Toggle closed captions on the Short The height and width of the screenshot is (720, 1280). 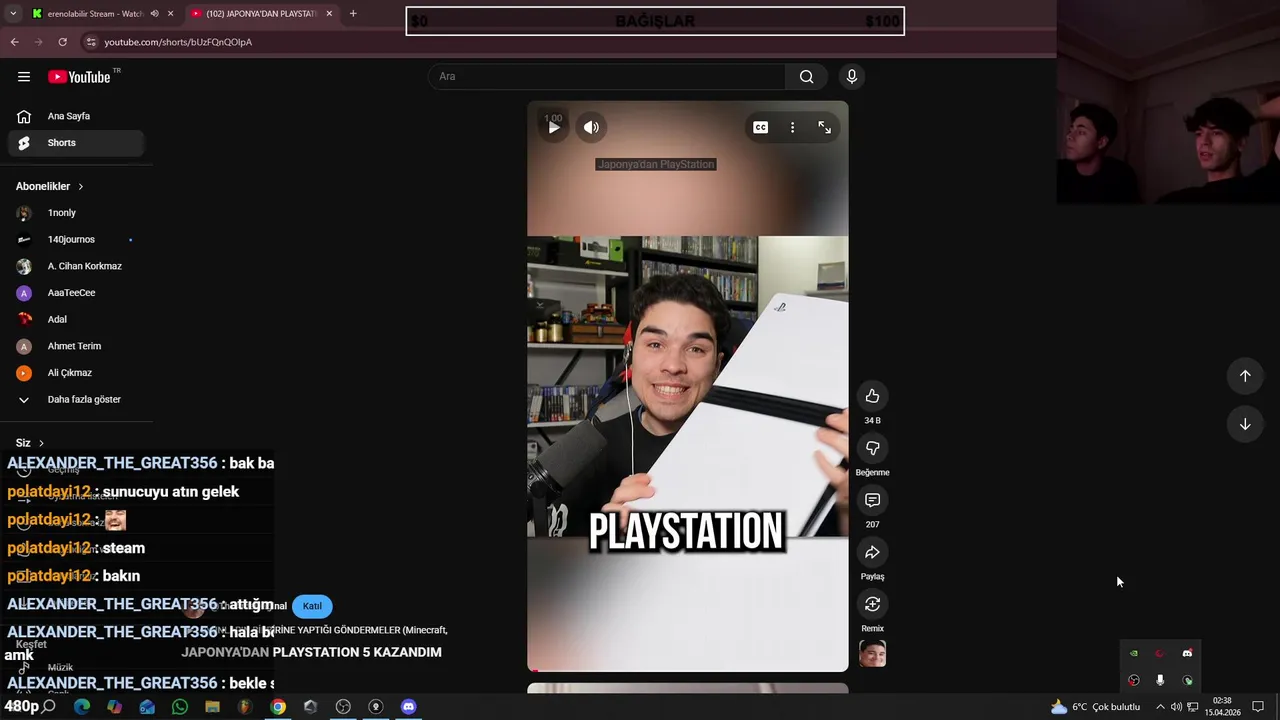pyautogui.click(x=761, y=127)
